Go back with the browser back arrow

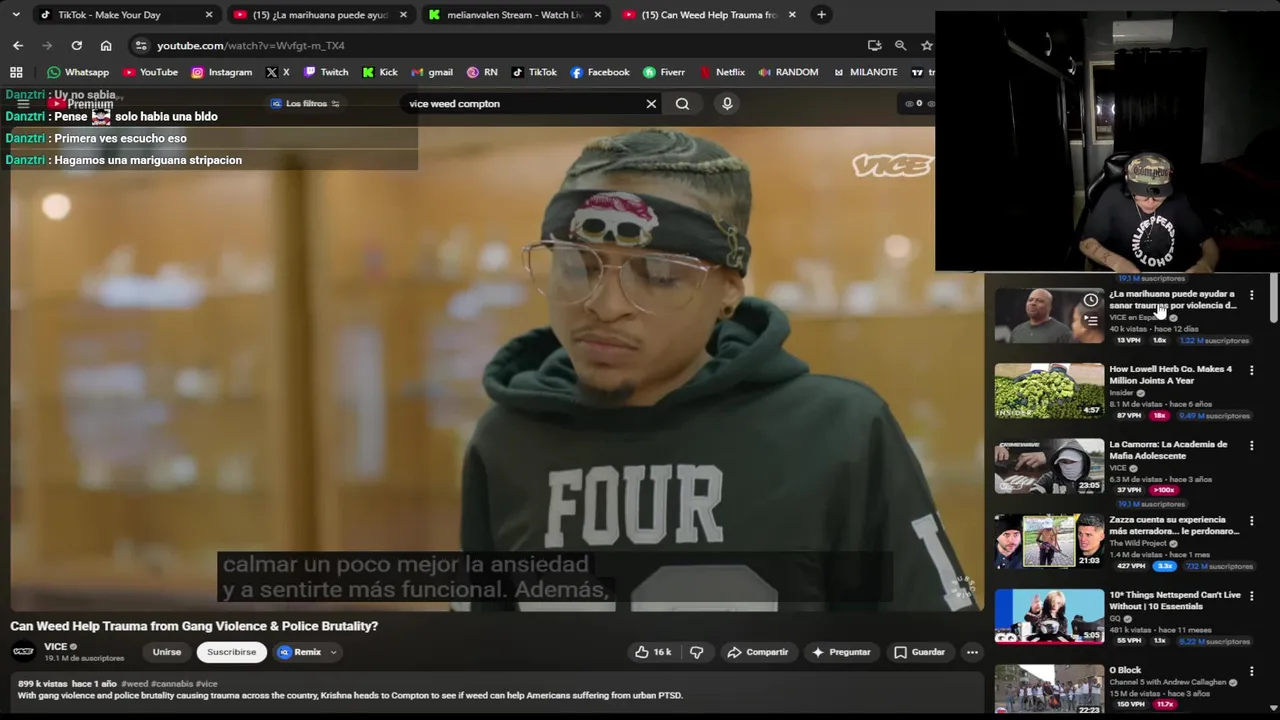click(x=18, y=45)
